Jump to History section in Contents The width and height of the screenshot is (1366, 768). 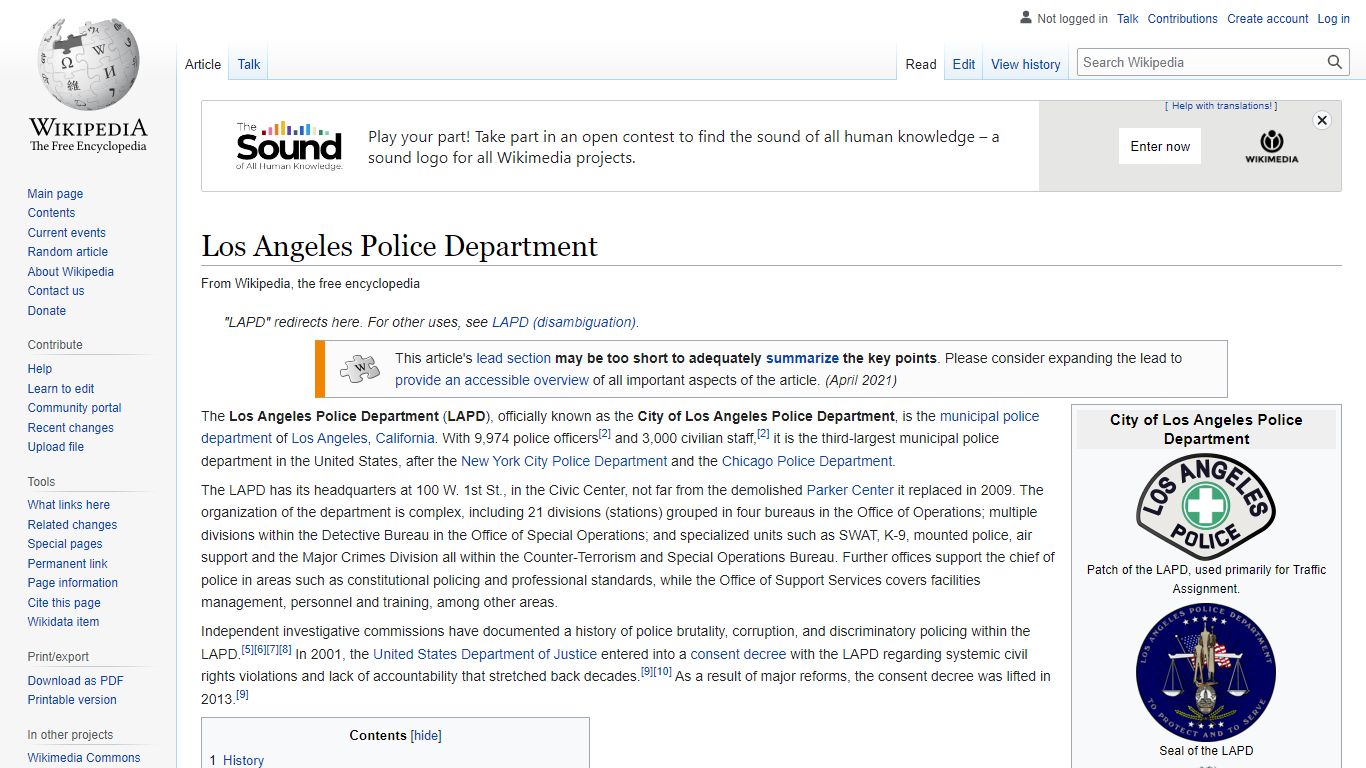(x=243, y=760)
